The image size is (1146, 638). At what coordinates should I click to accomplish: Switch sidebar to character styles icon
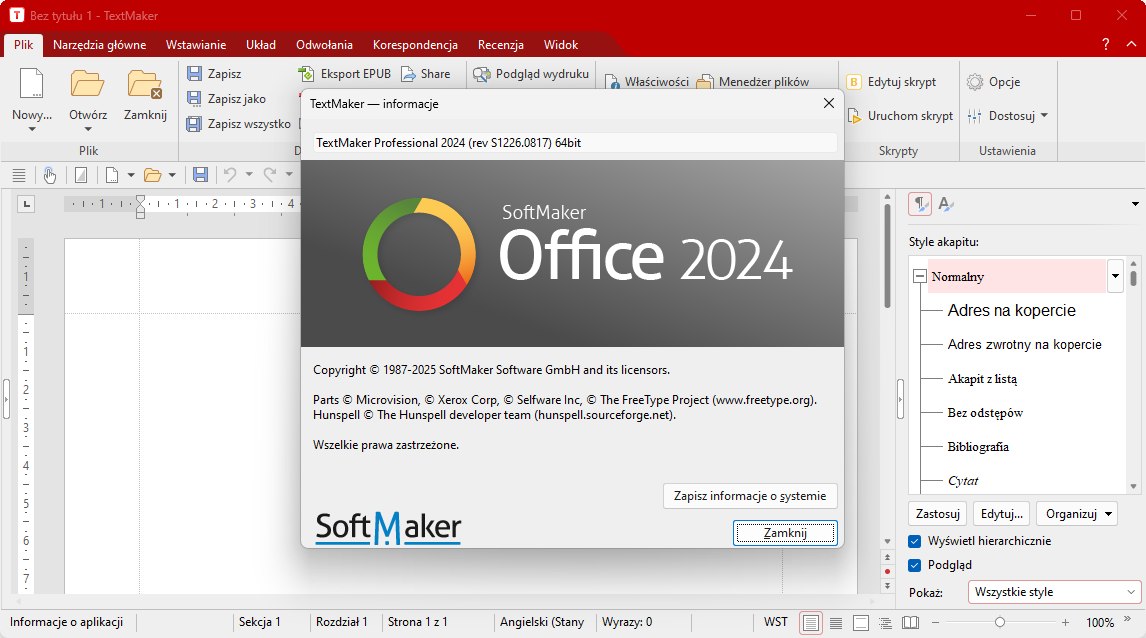946,204
